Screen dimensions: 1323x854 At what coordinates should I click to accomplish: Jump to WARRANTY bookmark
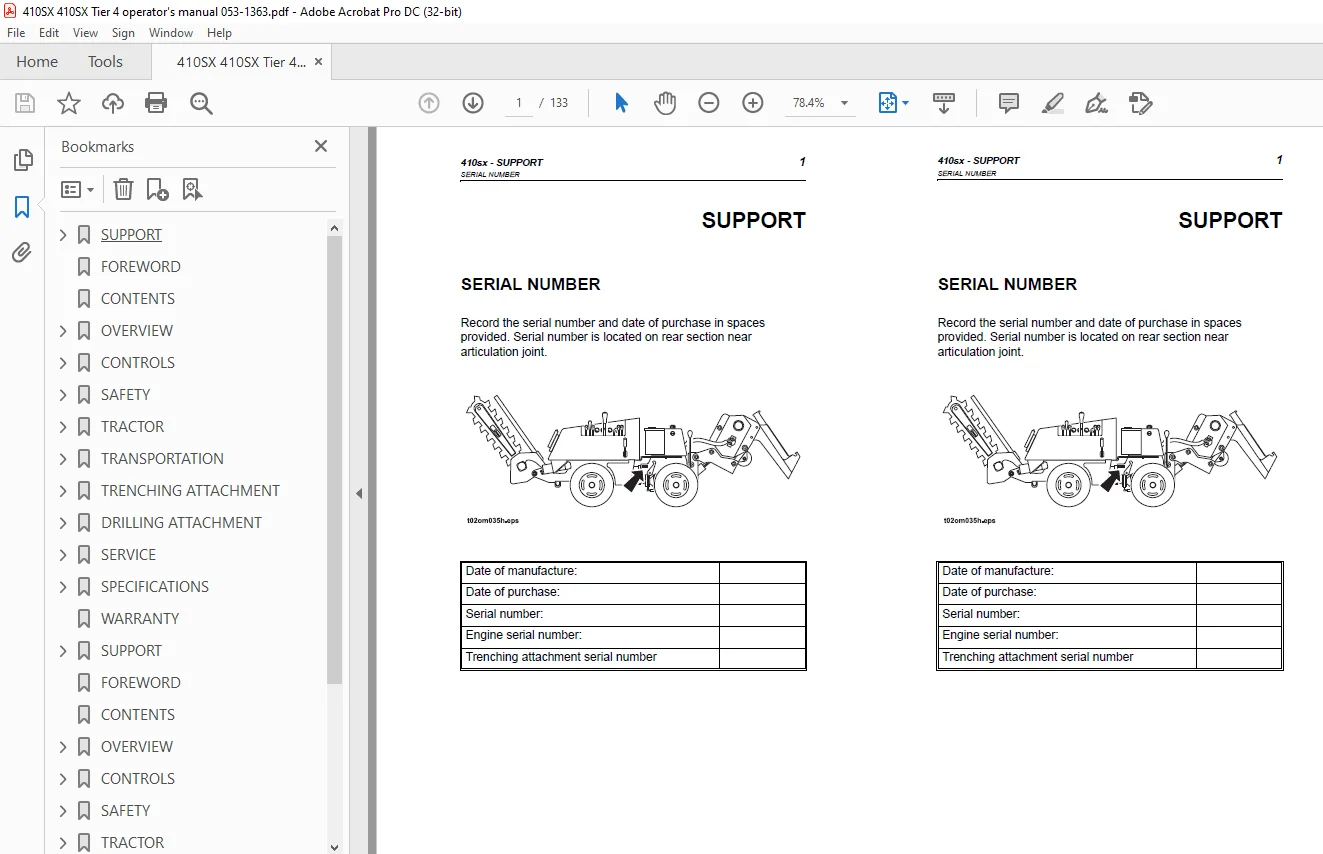click(140, 619)
